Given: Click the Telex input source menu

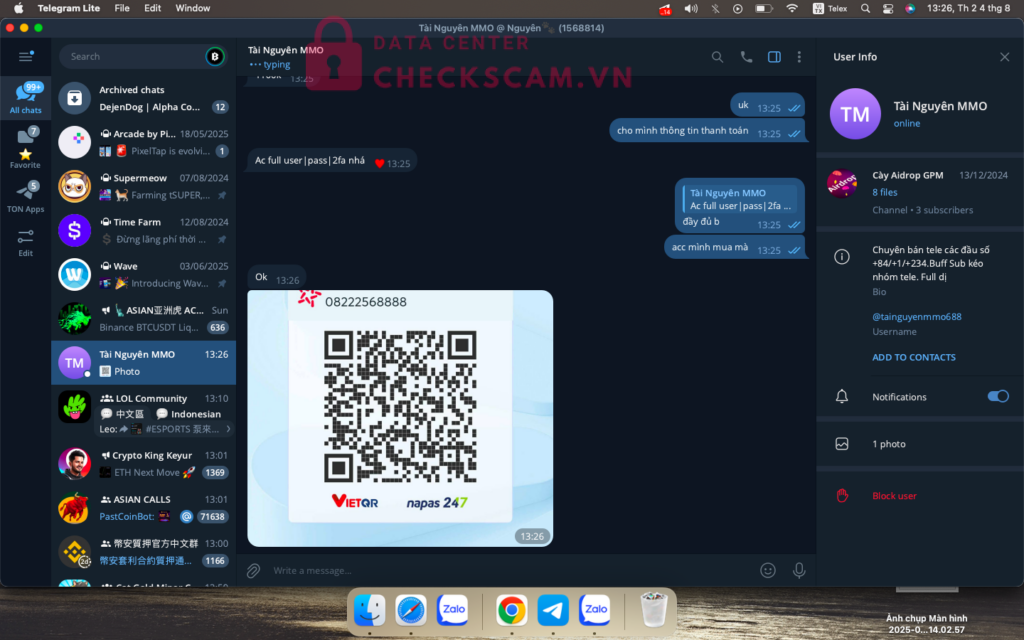Looking at the screenshot, I should pyautogui.click(x=830, y=8).
